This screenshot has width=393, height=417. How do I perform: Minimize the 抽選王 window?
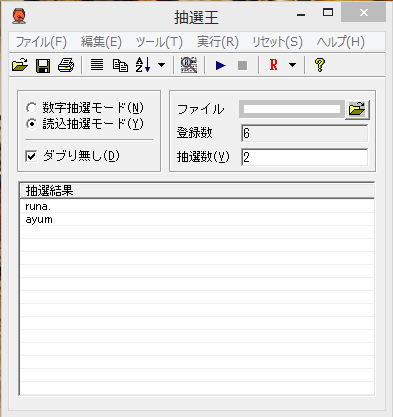click(301, 15)
